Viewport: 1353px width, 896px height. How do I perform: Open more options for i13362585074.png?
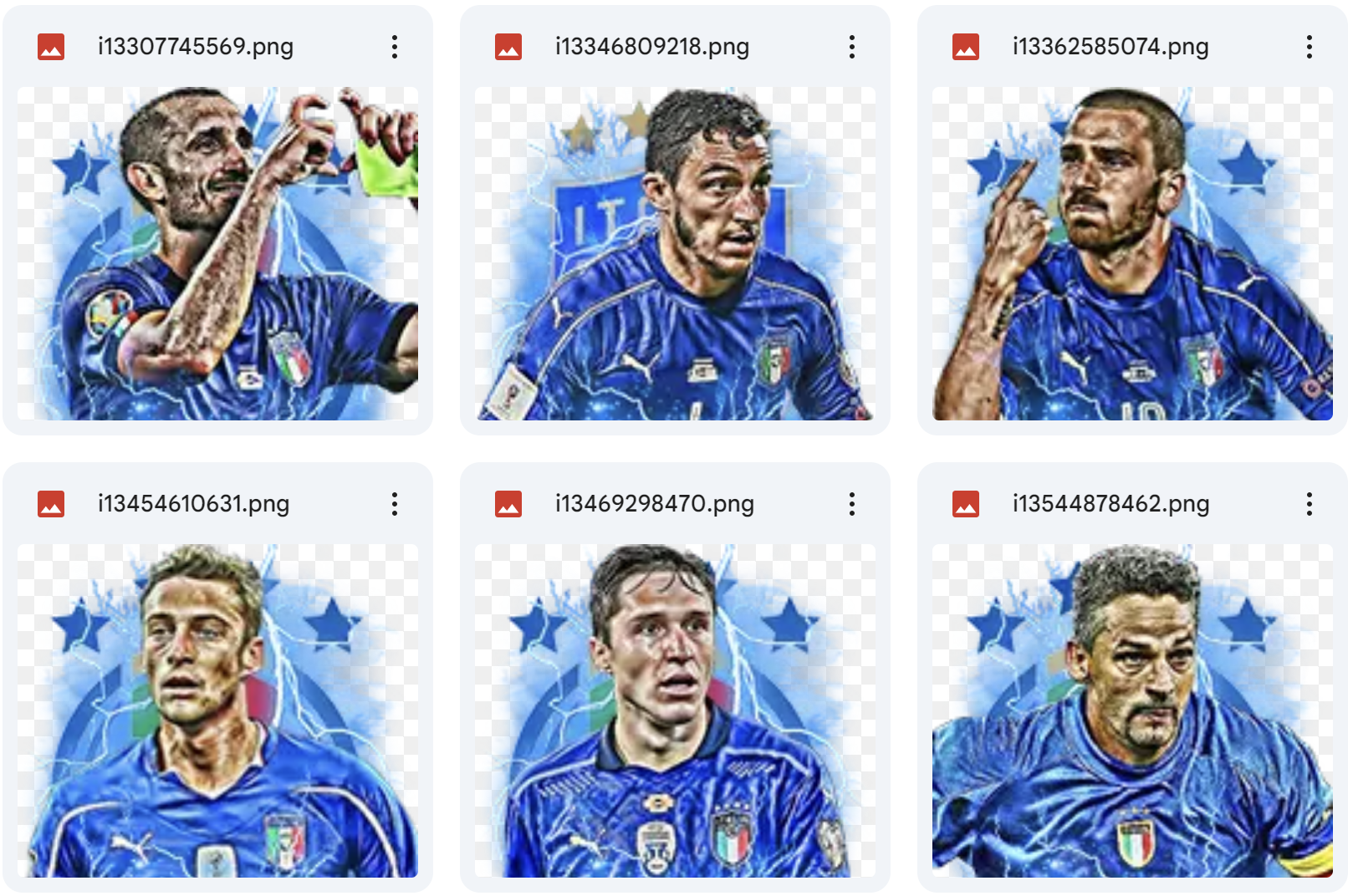(1309, 47)
